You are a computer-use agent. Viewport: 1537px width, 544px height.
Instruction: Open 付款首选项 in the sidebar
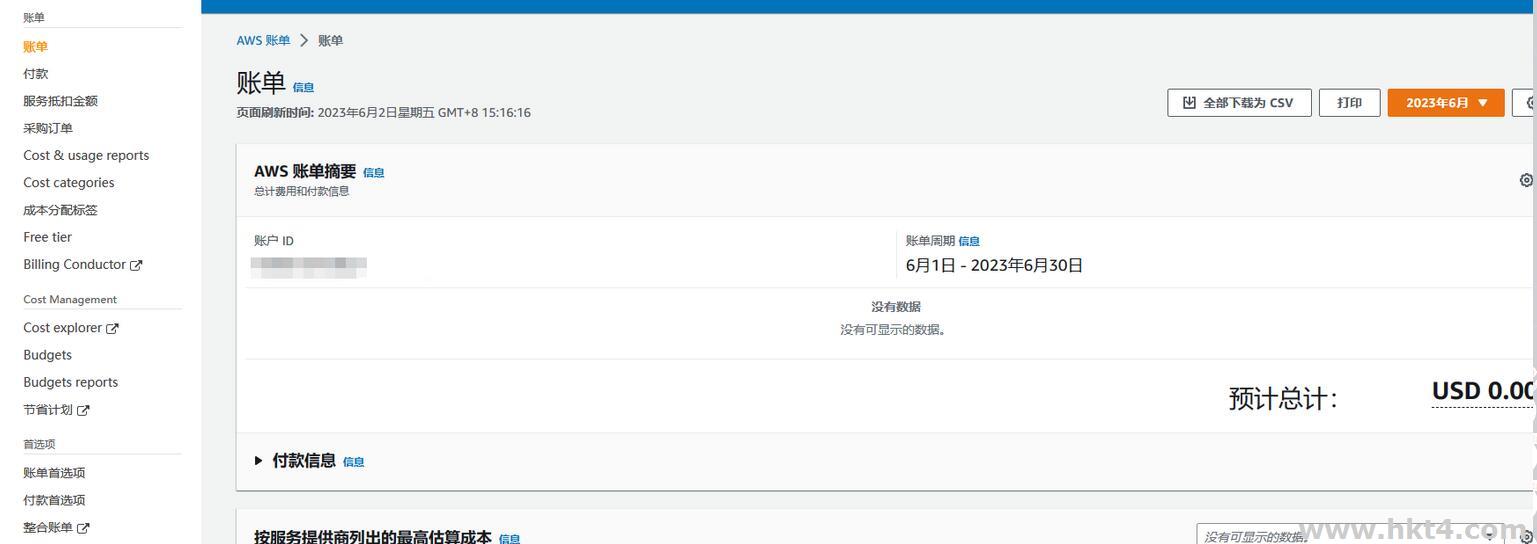click(x=54, y=500)
